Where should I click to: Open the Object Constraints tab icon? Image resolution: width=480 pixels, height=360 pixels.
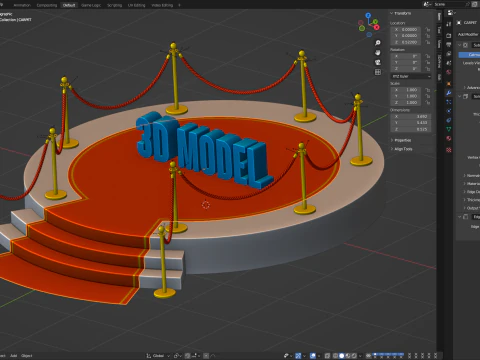pos(449,120)
